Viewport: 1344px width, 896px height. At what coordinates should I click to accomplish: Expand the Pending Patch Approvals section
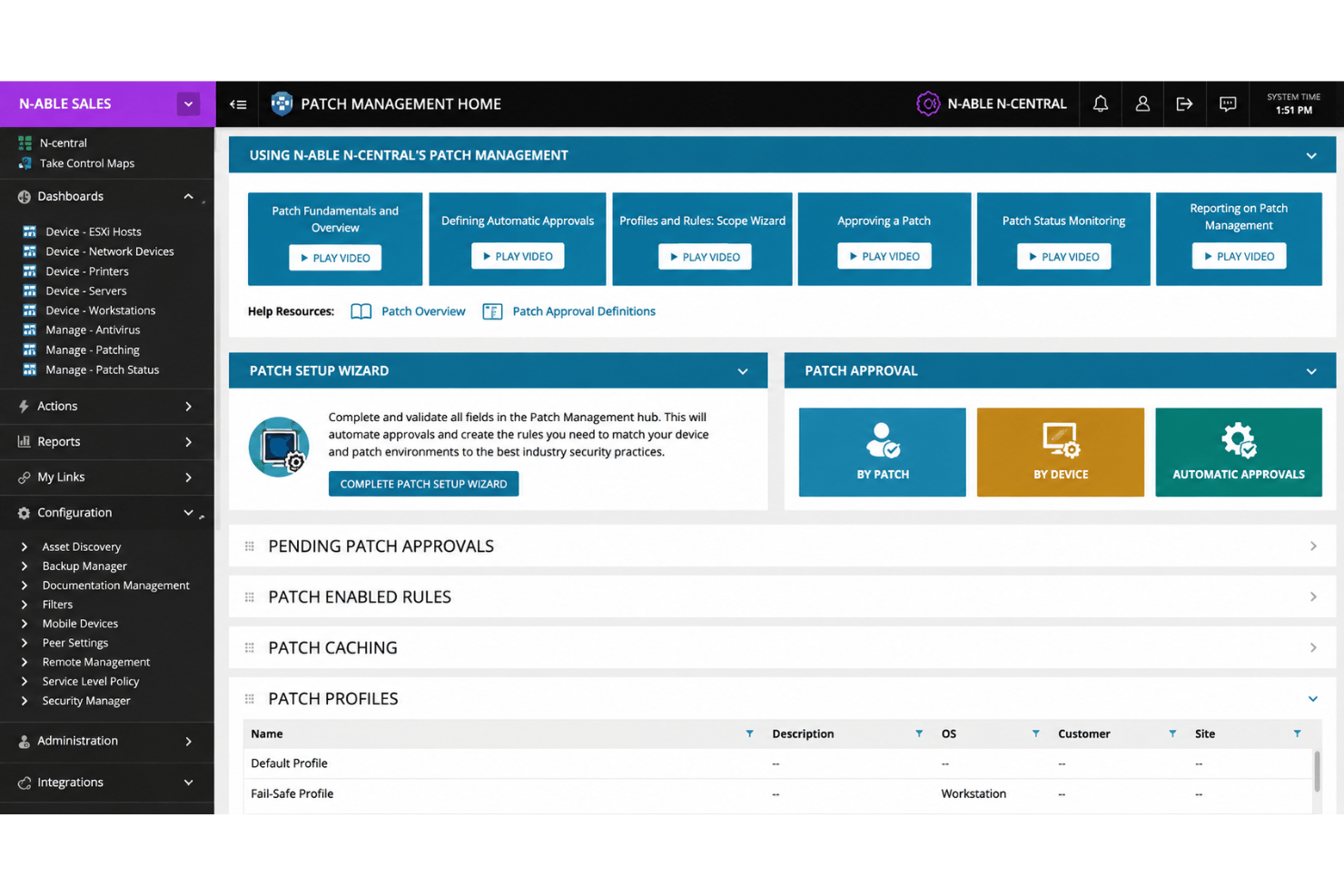tap(1312, 546)
